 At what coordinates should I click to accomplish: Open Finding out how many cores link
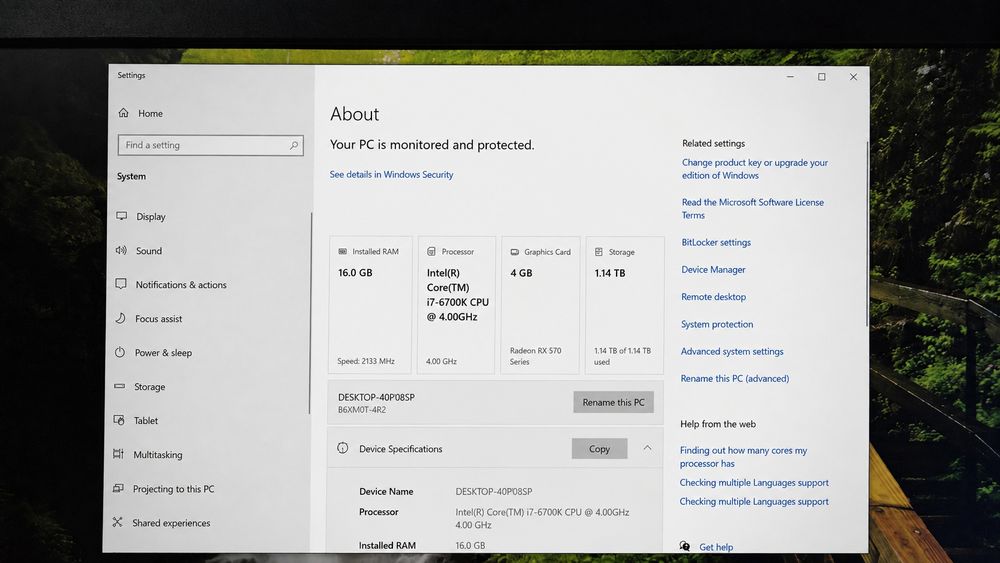click(743, 457)
